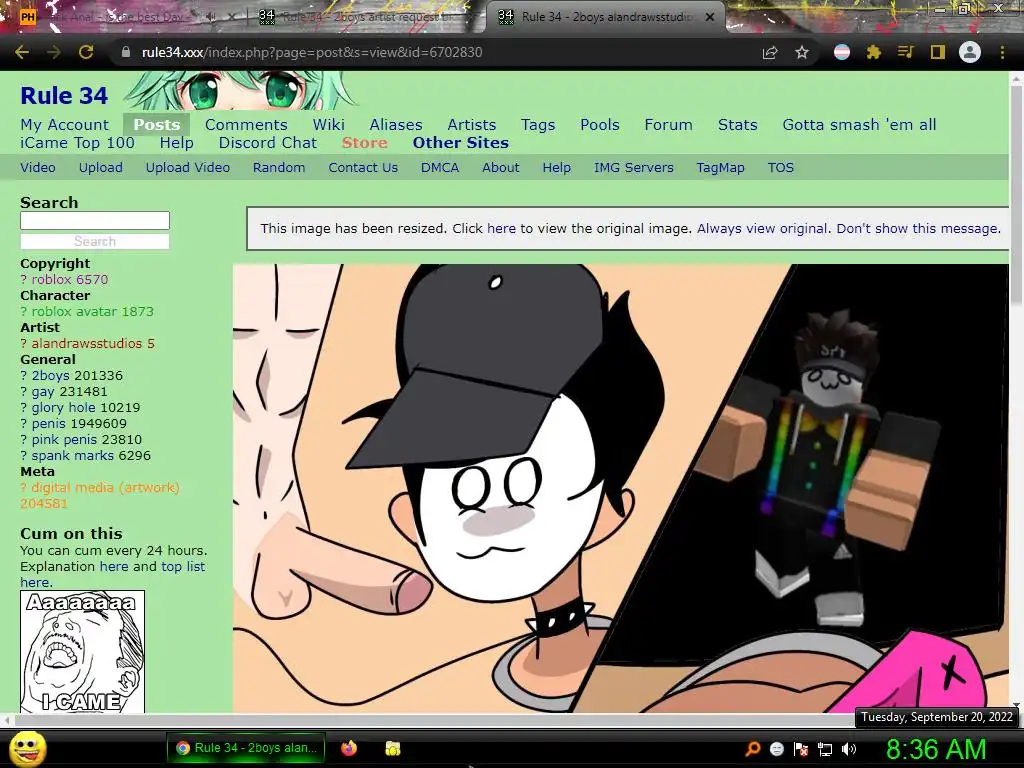Open the TOS page
1024x768 pixels.
point(780,168)
